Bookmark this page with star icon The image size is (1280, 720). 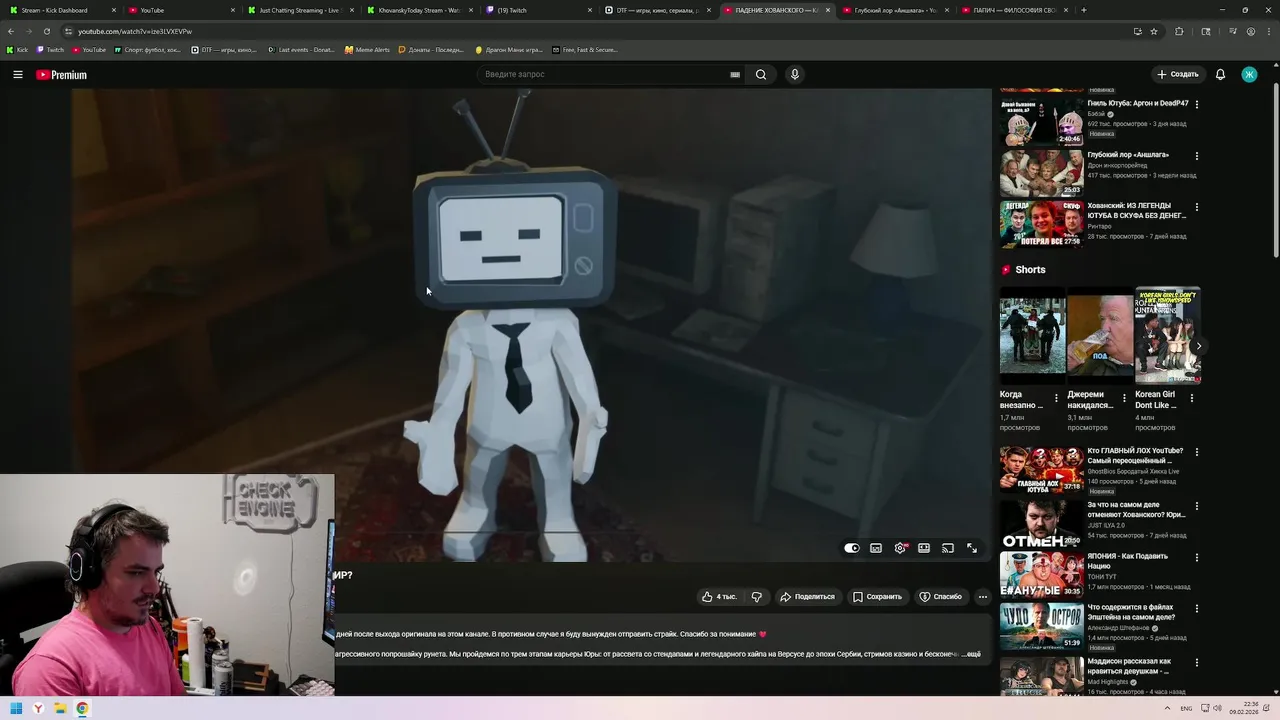pyautogui.click(x=1154, y=31)
